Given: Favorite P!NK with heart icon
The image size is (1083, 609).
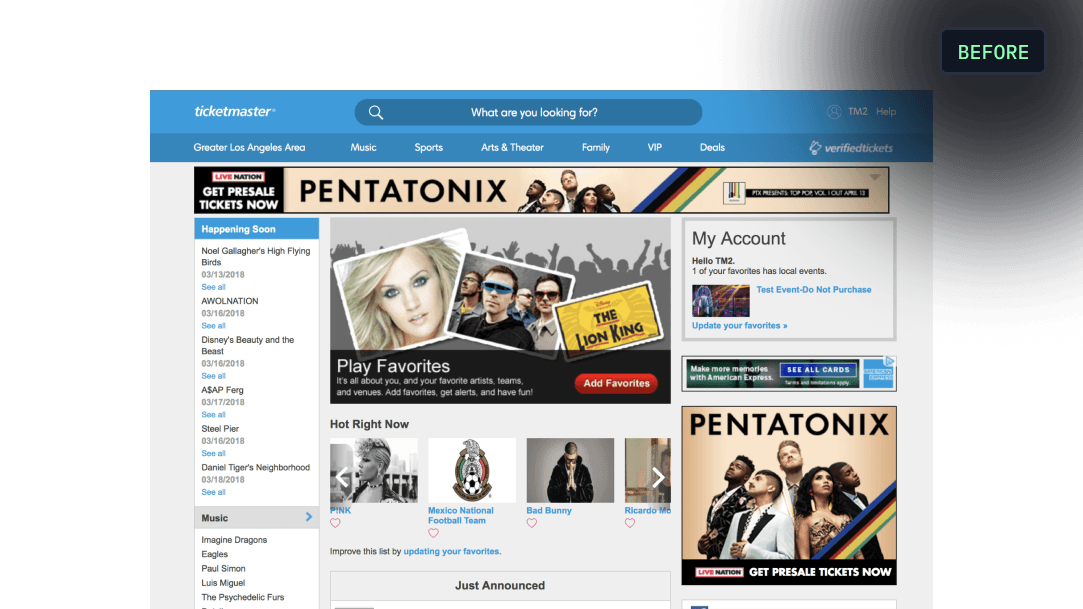Looking at the screenshot, I should pos(336,523).
